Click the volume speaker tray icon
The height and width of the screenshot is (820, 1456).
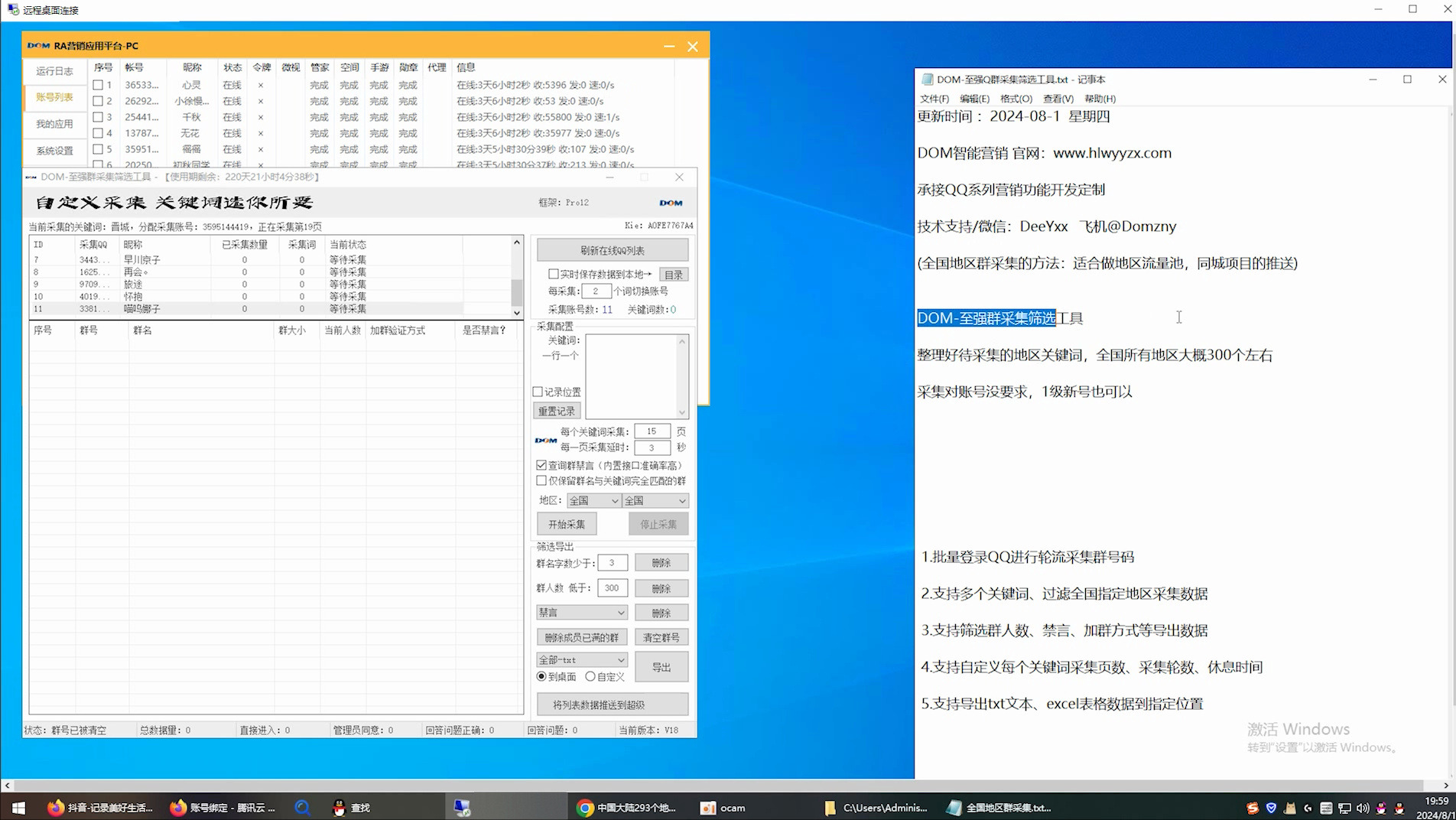[1363, 808]
